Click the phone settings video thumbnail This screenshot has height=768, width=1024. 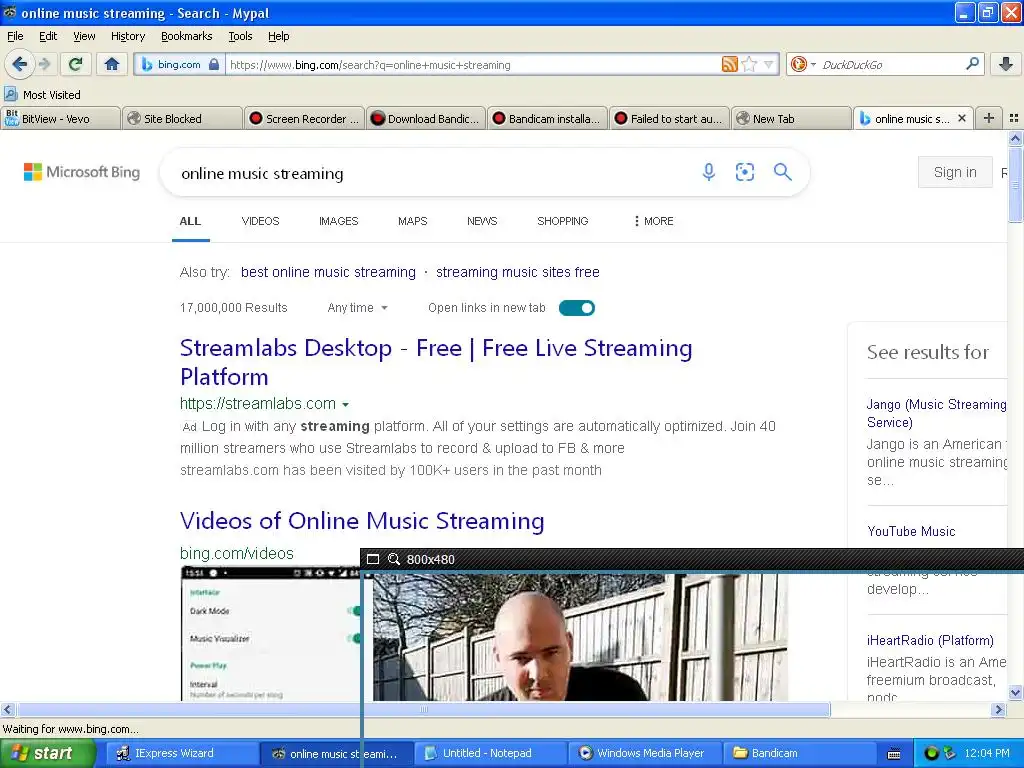point(270,633)
